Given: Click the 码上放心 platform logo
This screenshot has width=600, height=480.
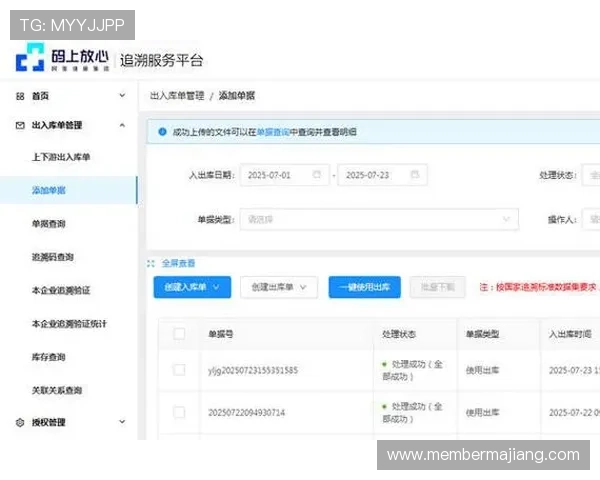Looking at the screenshot, I should click(x=63, y=57).
